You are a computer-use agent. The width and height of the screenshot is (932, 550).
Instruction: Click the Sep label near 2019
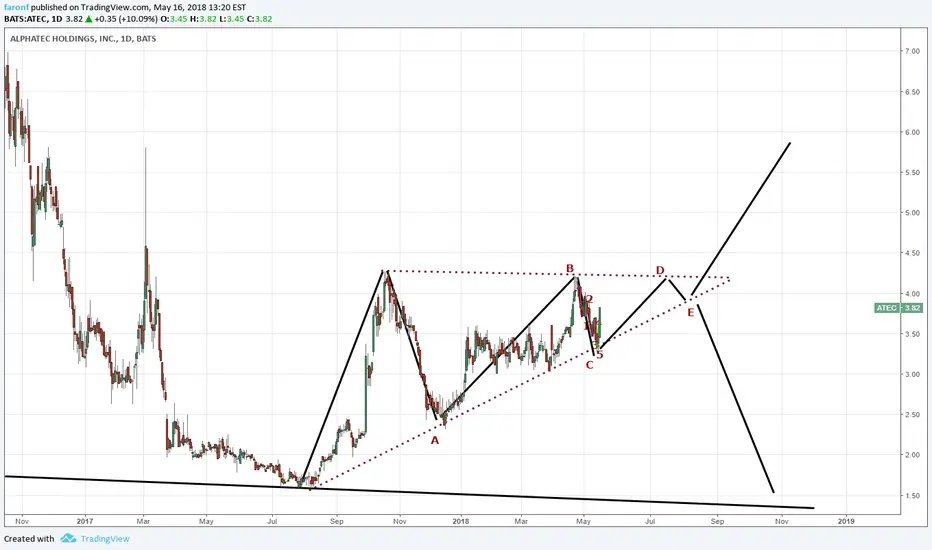(x=717, y=521)
